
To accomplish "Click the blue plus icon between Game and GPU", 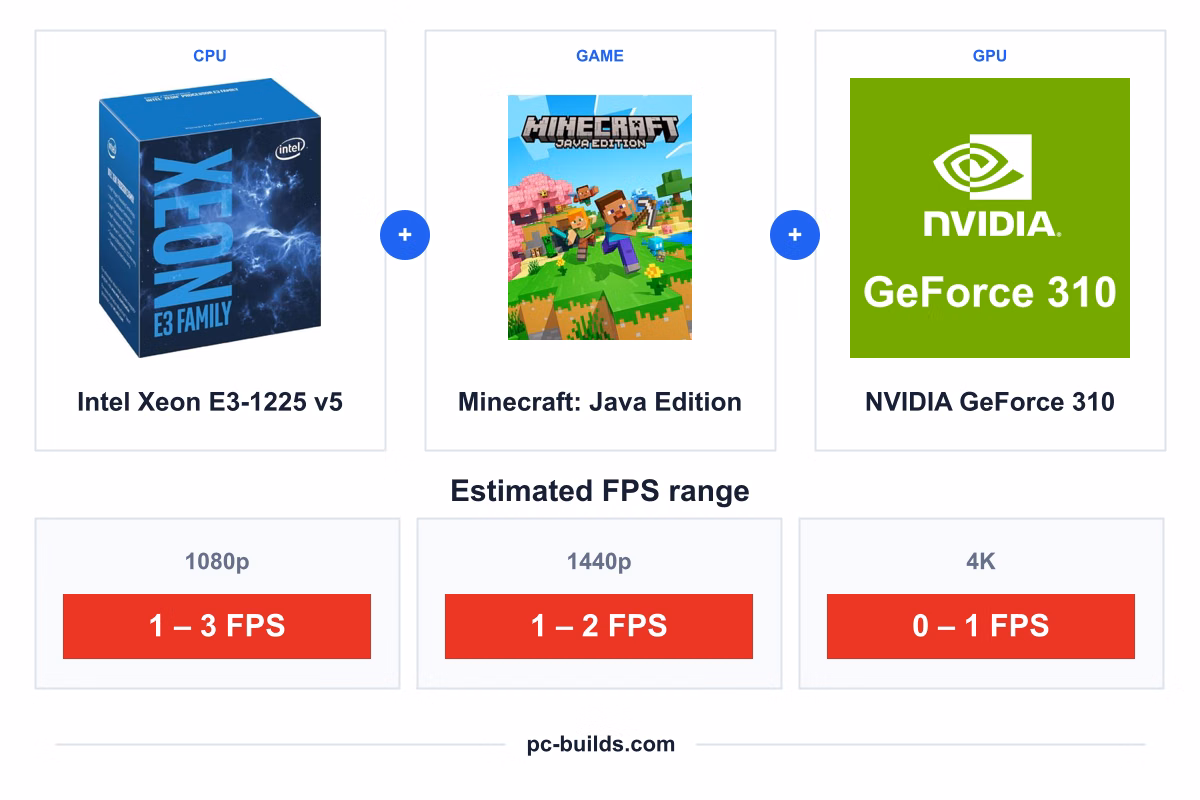I will point(795,236).
